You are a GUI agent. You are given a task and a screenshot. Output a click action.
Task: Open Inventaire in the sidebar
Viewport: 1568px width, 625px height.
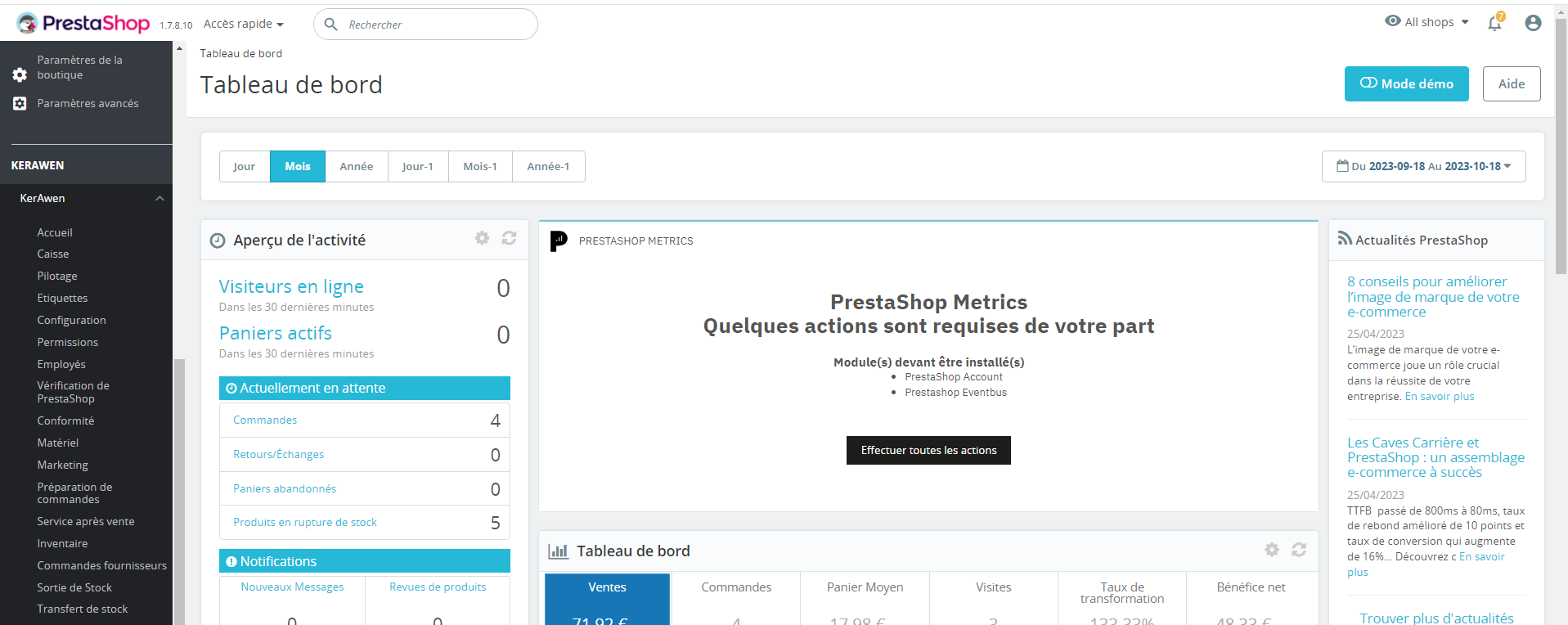tap(62, 543)
